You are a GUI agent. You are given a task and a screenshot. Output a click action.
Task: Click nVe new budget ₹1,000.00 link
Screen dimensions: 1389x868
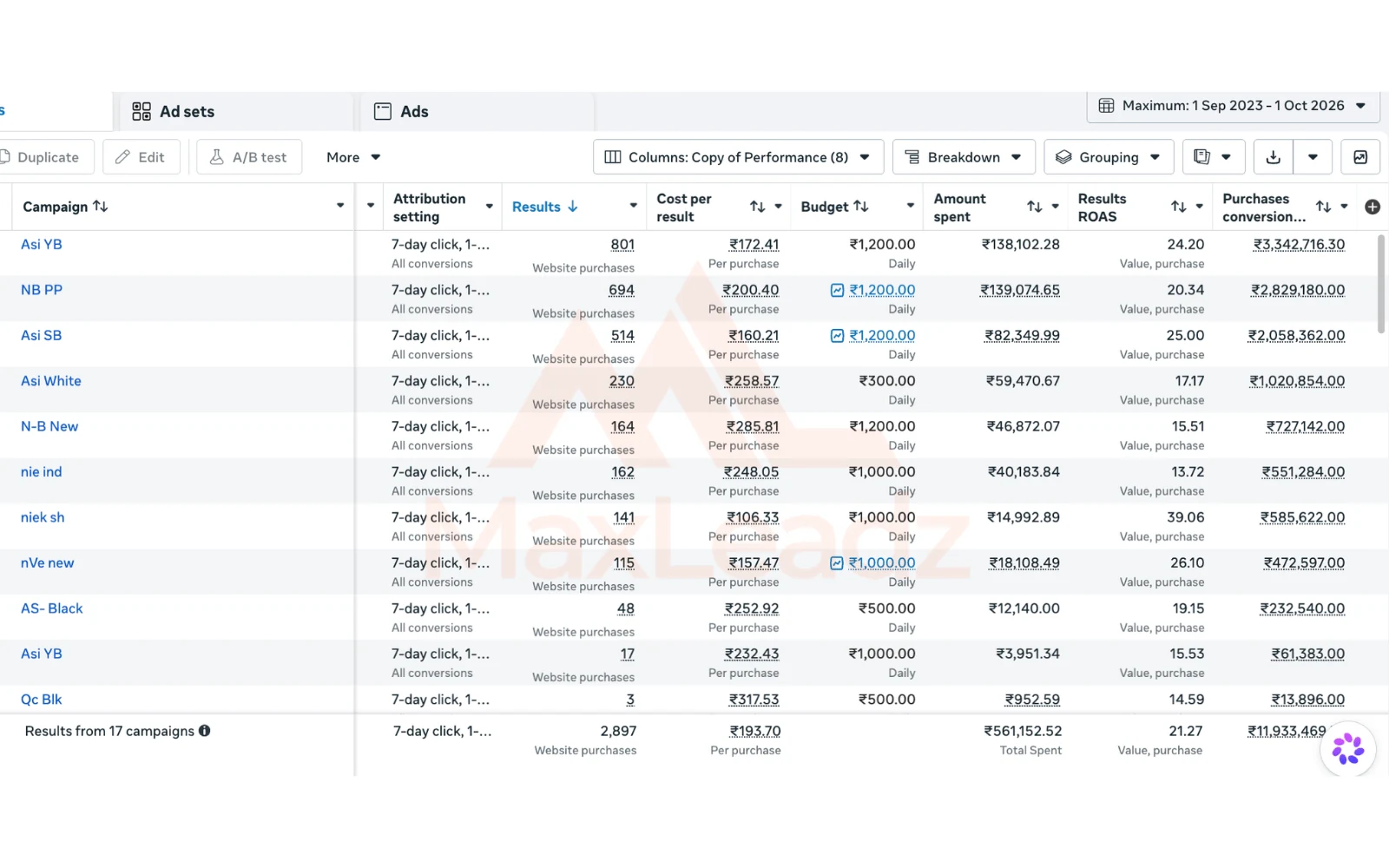[882, 563]
